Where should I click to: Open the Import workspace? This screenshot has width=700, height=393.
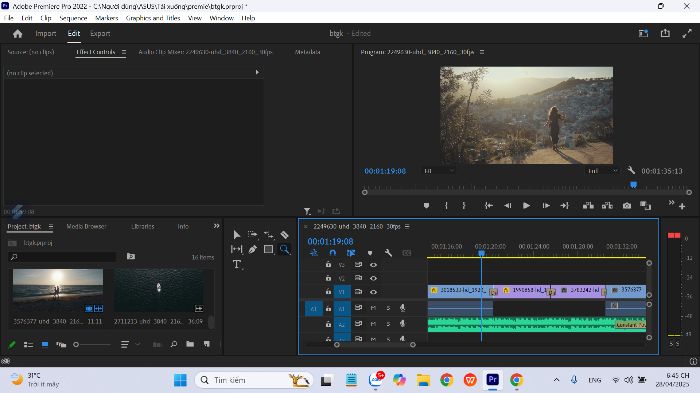pos(46,33)
